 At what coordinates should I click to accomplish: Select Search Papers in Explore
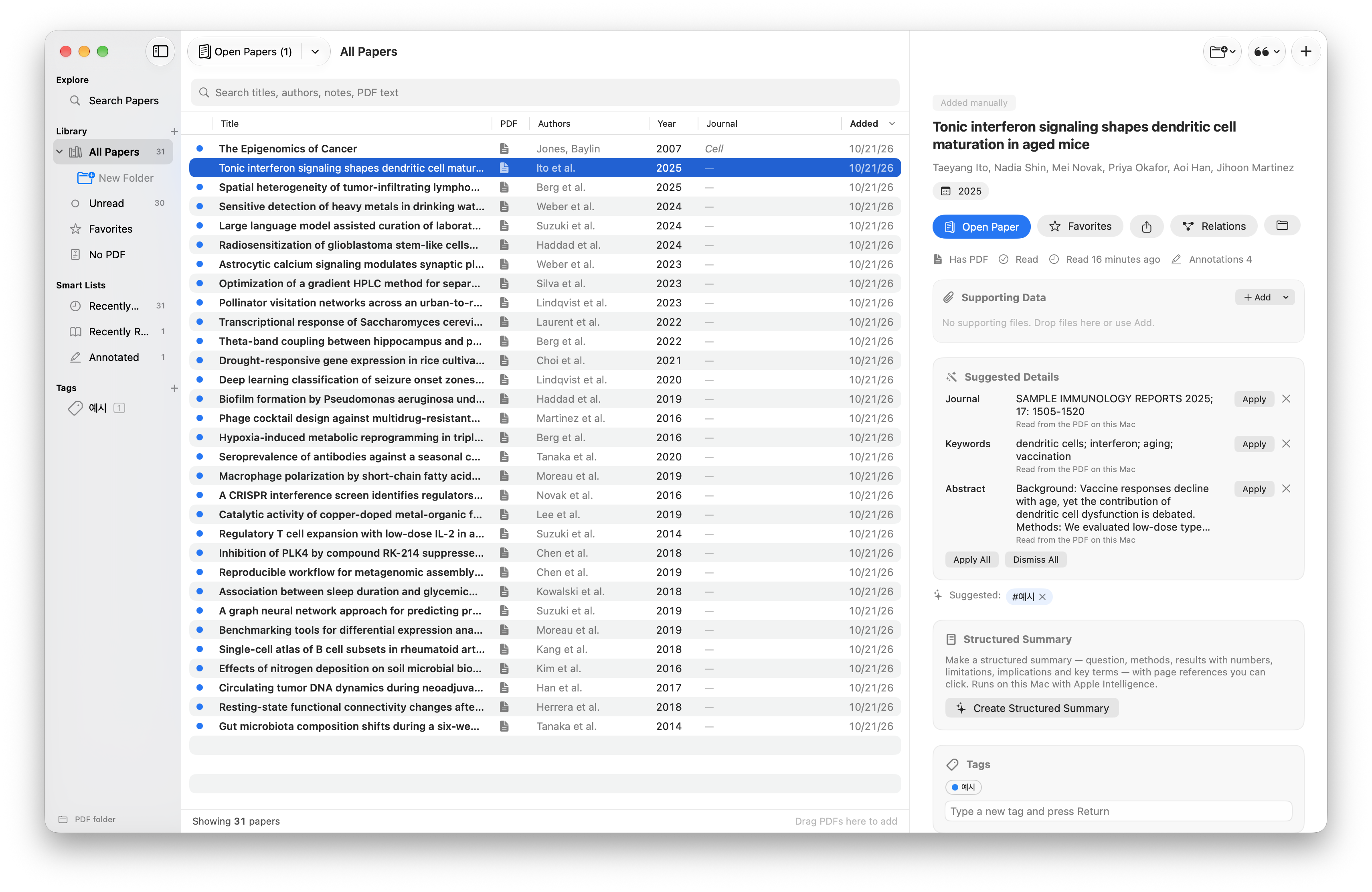point(114,101)
